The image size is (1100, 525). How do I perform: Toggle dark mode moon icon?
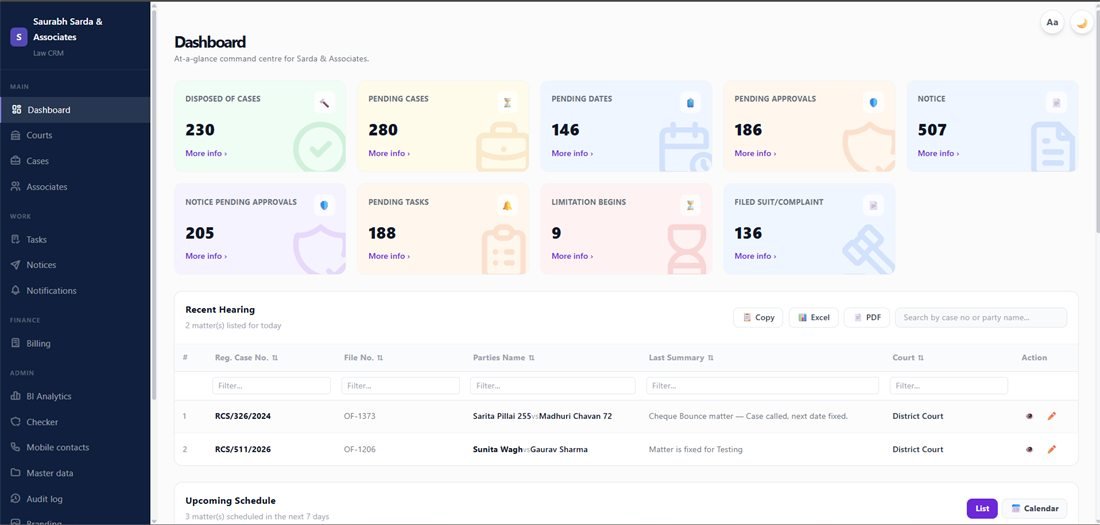pos(1082,22)
